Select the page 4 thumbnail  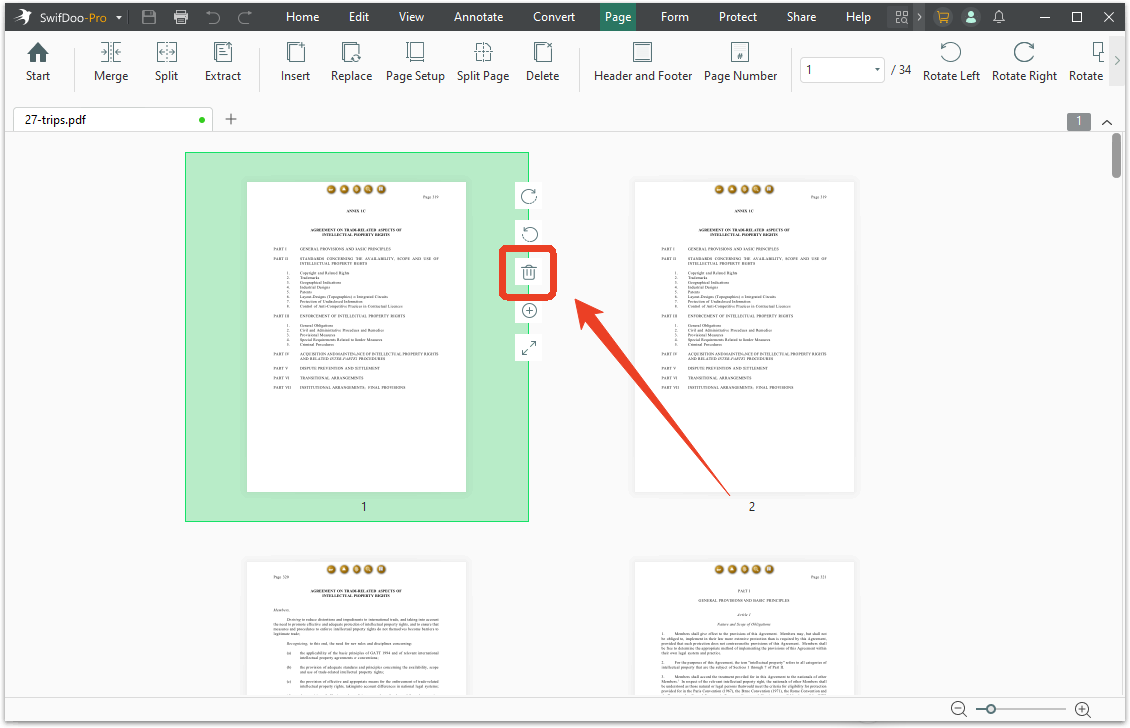click(x=744, y=629)
